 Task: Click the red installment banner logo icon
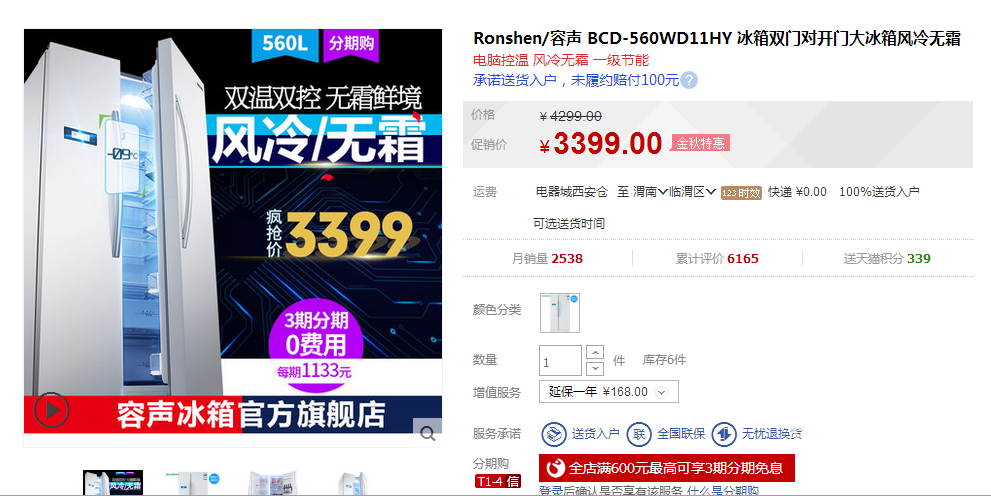tap(556, 468)
